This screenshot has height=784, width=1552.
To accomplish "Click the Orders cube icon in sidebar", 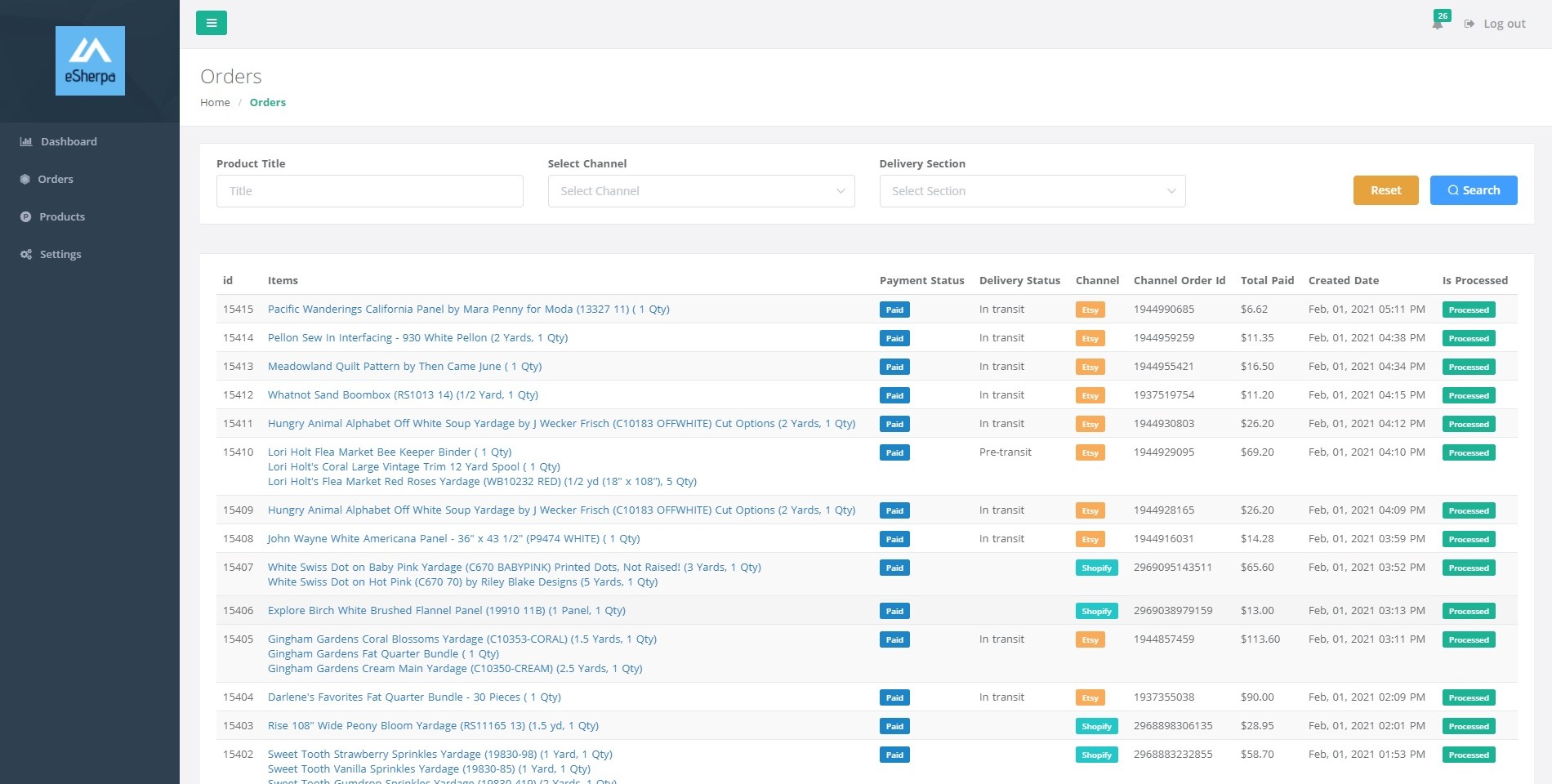I will (25, 179).
